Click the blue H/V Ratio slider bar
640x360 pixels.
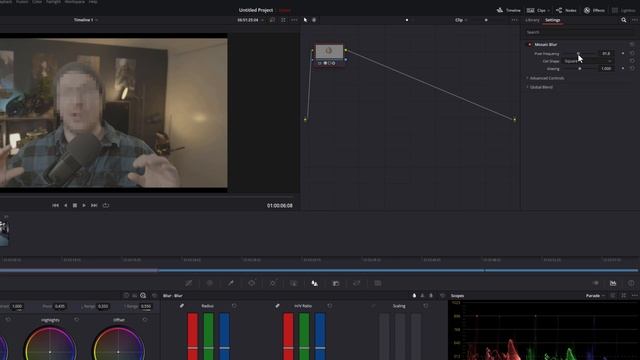tap(320, 336)
